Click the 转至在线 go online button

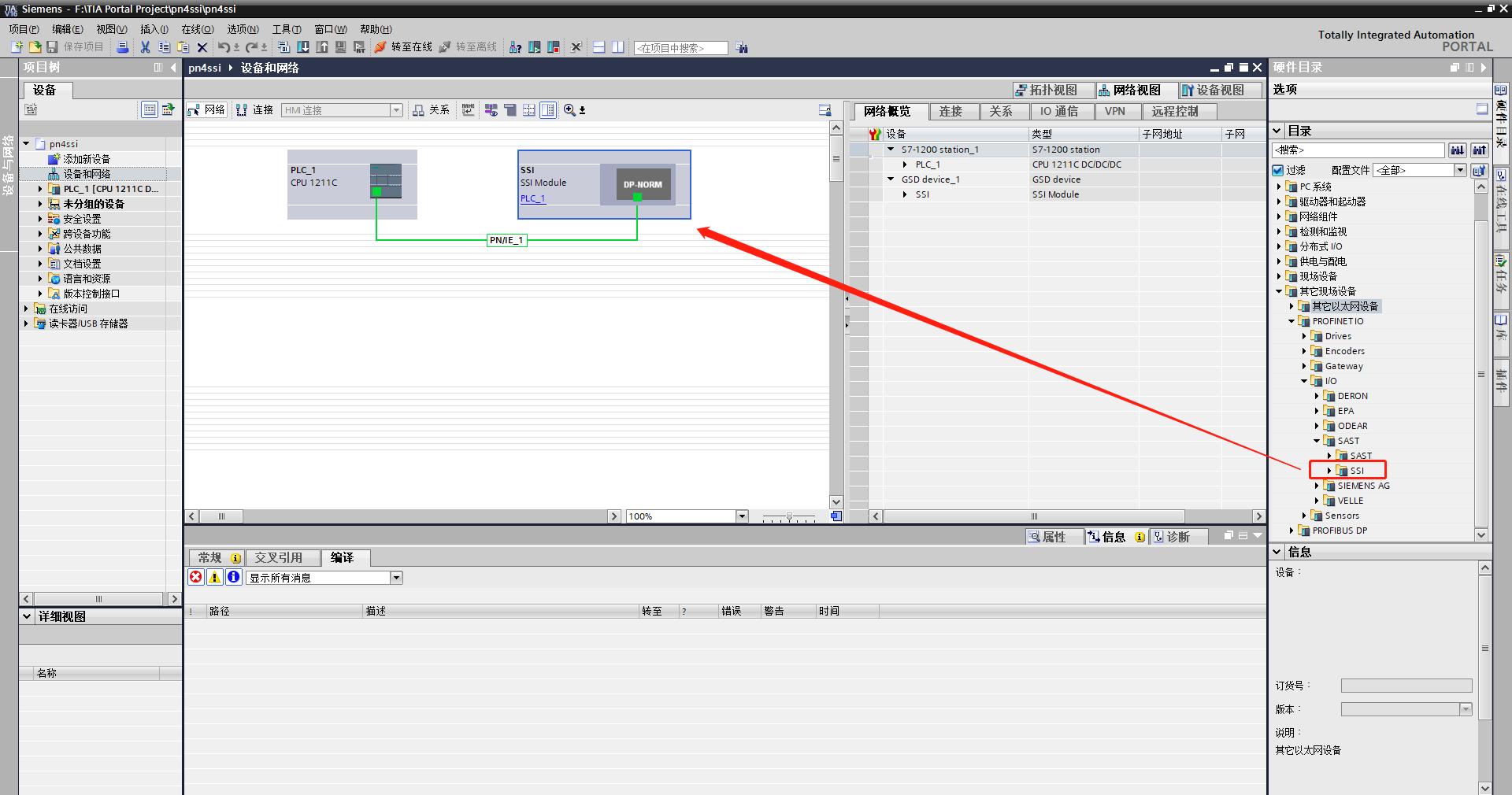click(x=403, y=47)
